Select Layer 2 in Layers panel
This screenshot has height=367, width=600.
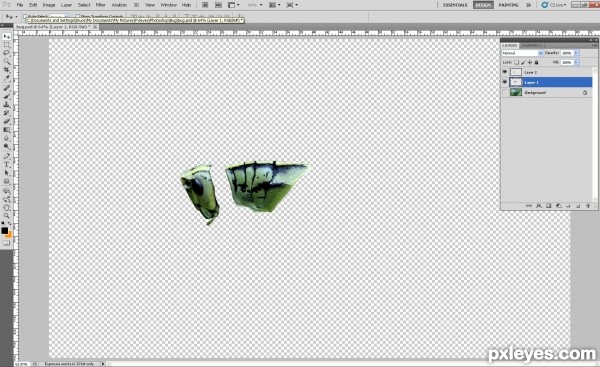(551, 72)
